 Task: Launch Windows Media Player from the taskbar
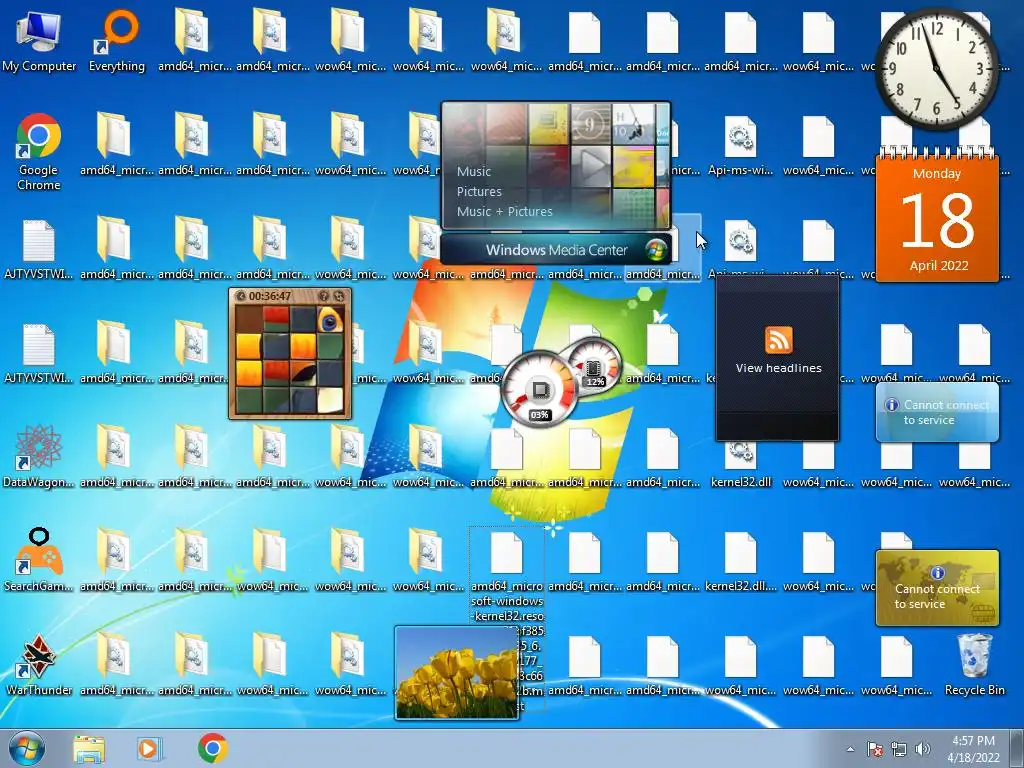(x=150, y=748)
